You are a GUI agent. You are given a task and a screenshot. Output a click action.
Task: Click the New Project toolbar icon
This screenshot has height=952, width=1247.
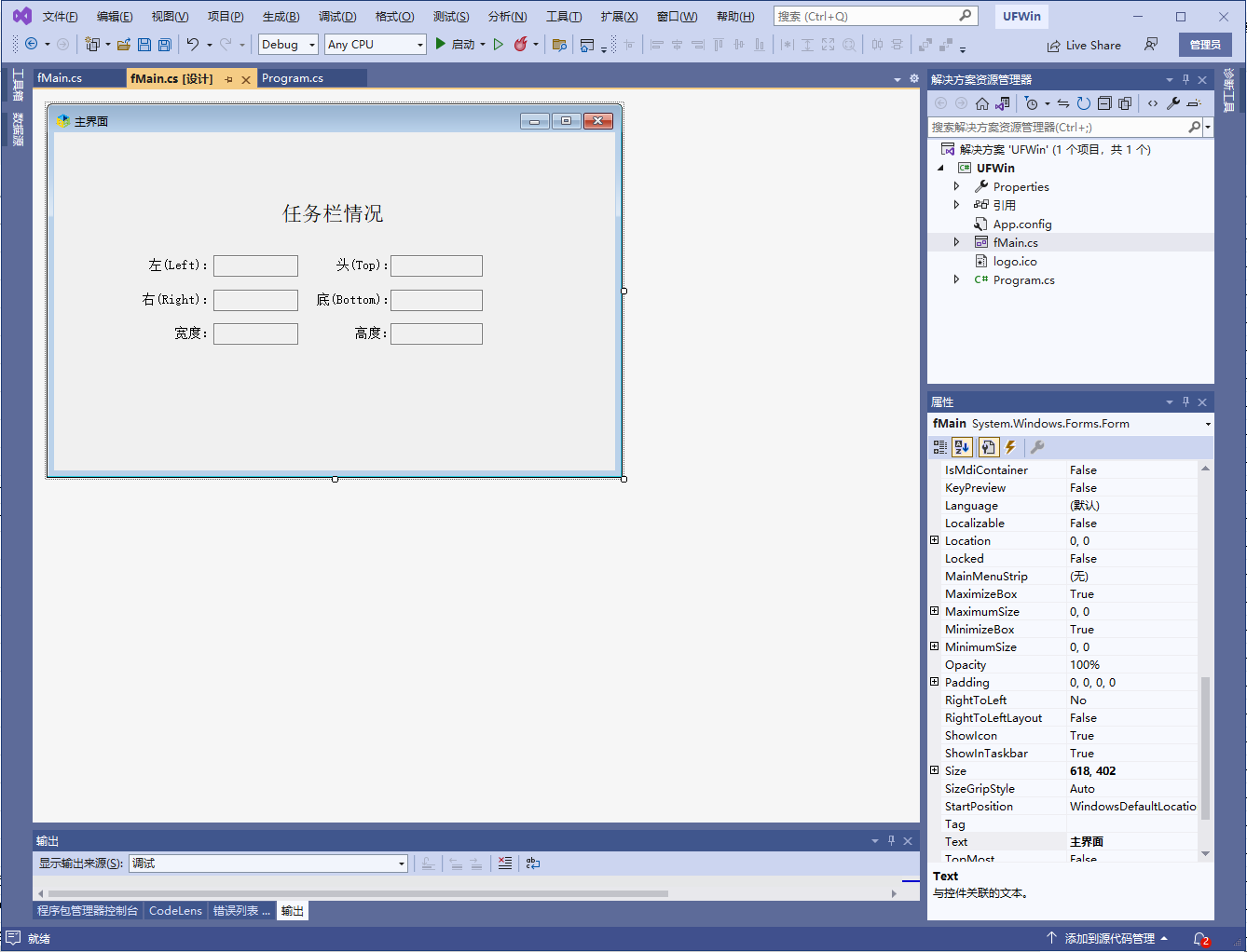(92, 44)
